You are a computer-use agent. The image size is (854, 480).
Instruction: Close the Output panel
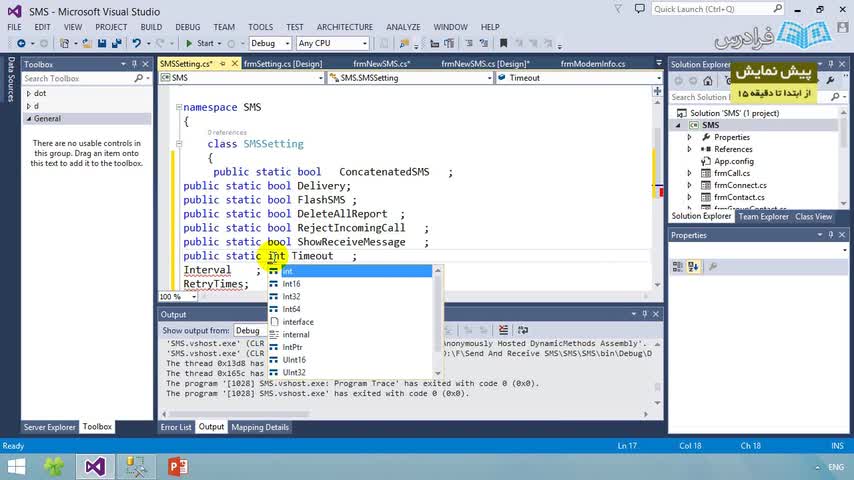(656, 314)
